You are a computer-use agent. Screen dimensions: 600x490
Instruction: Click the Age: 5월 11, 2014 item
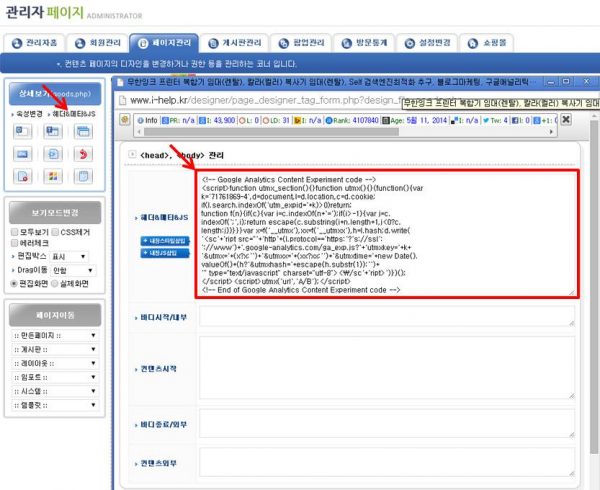(415, 120)
